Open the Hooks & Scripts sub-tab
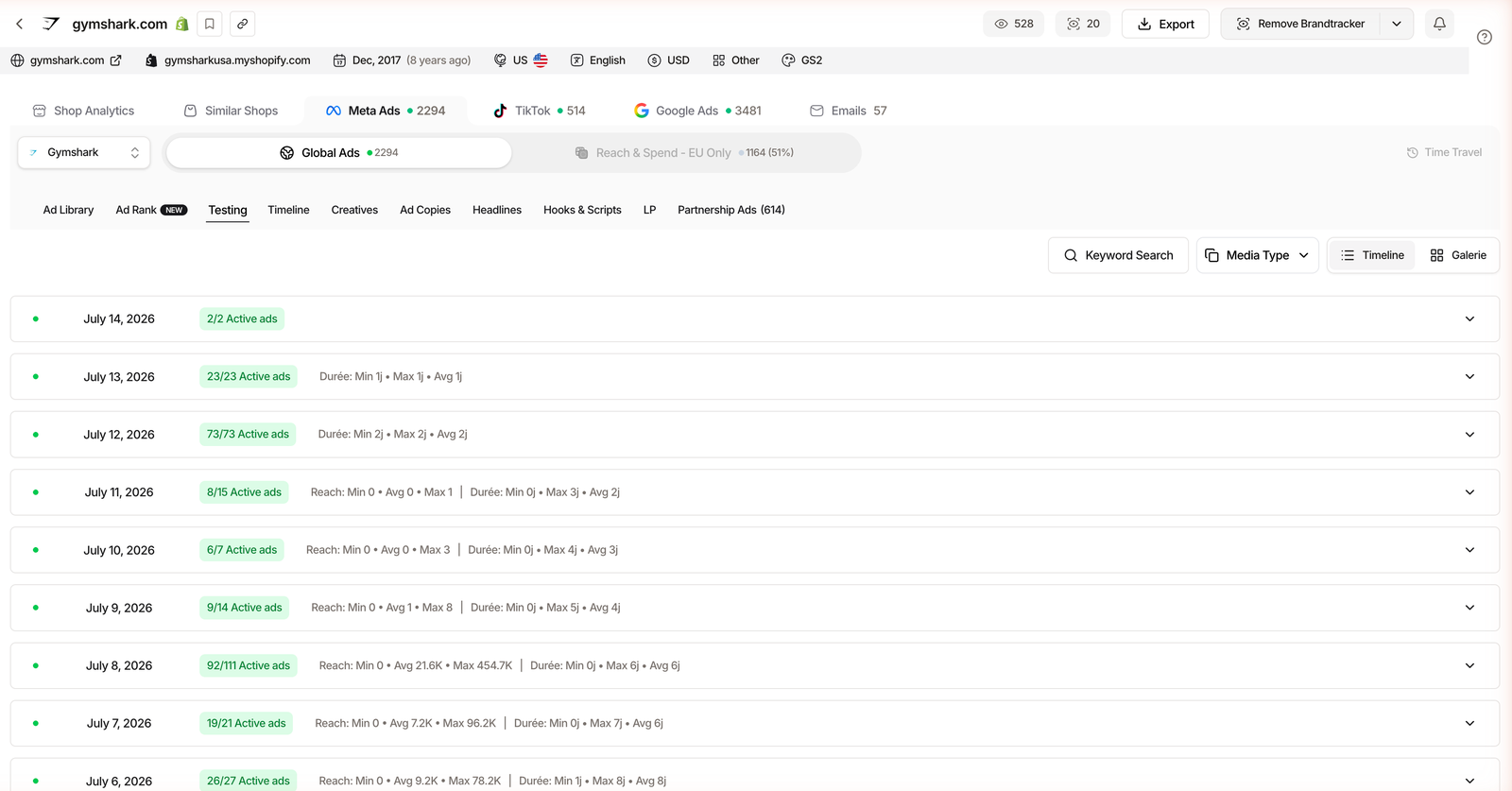 point(582,210)
